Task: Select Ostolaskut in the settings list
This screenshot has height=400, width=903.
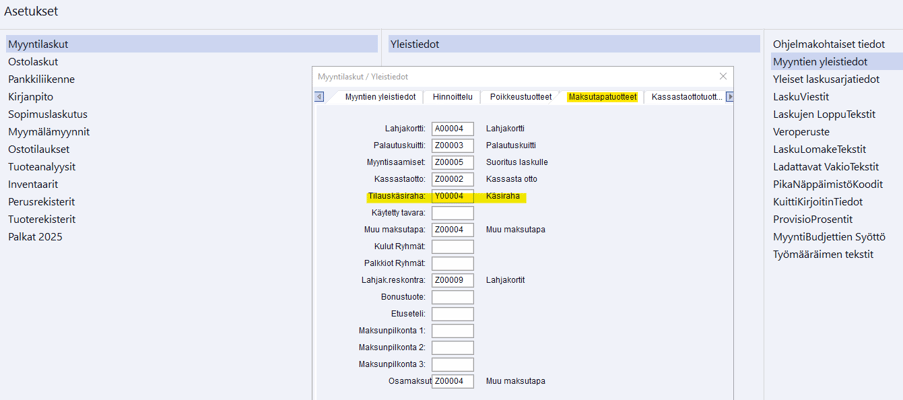Action: click(x=33, y=62)
